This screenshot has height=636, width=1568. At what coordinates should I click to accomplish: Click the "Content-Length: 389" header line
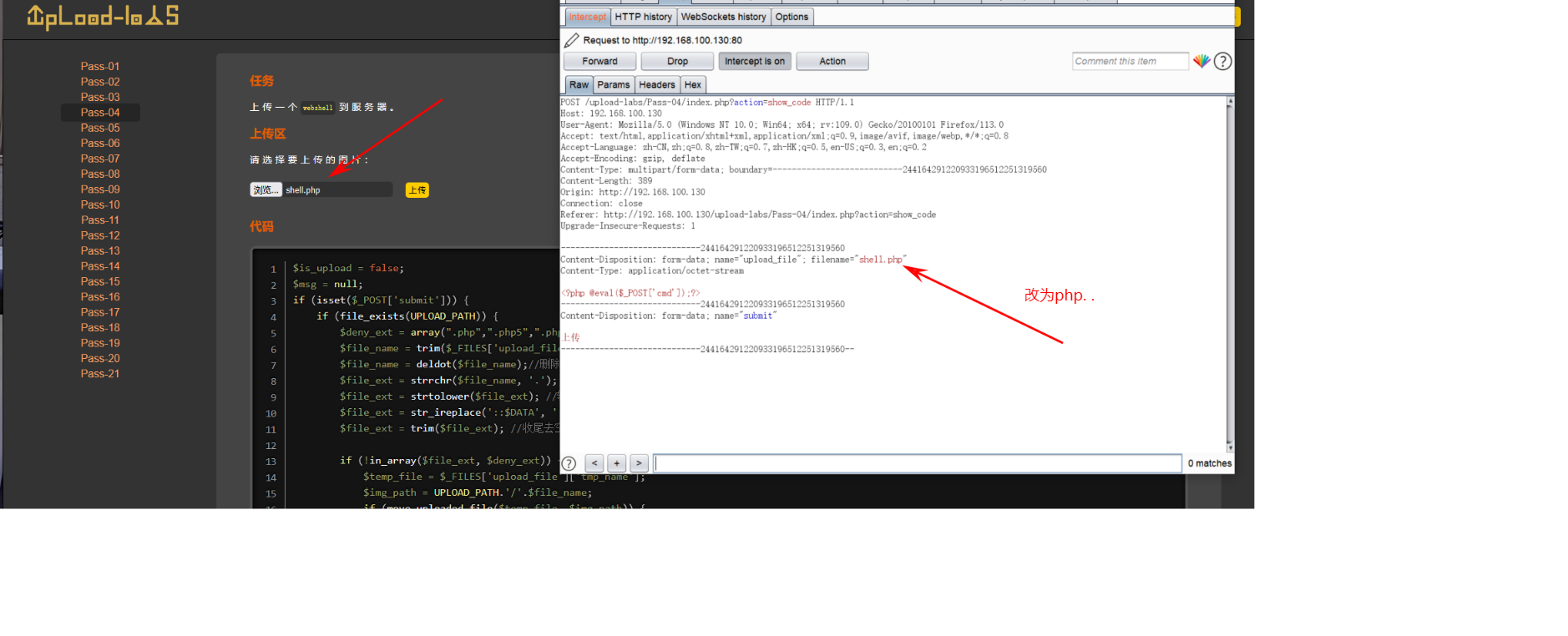[x=606, y=181]
